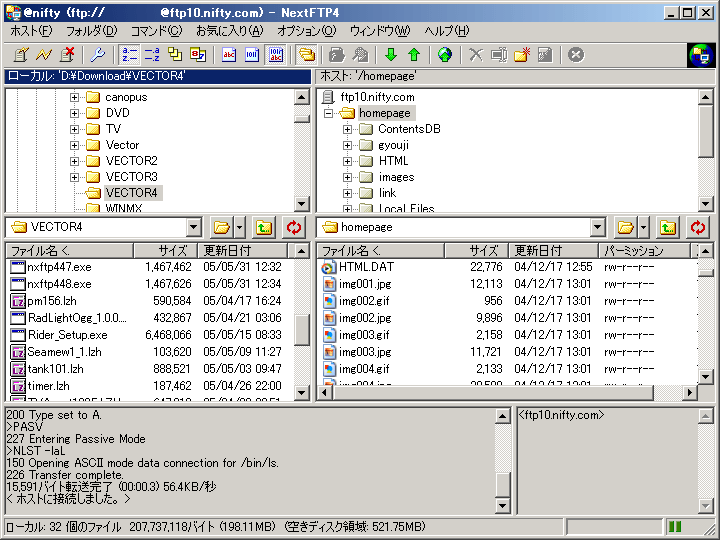Expand the DVD folder node

click(x=74, y=113)
